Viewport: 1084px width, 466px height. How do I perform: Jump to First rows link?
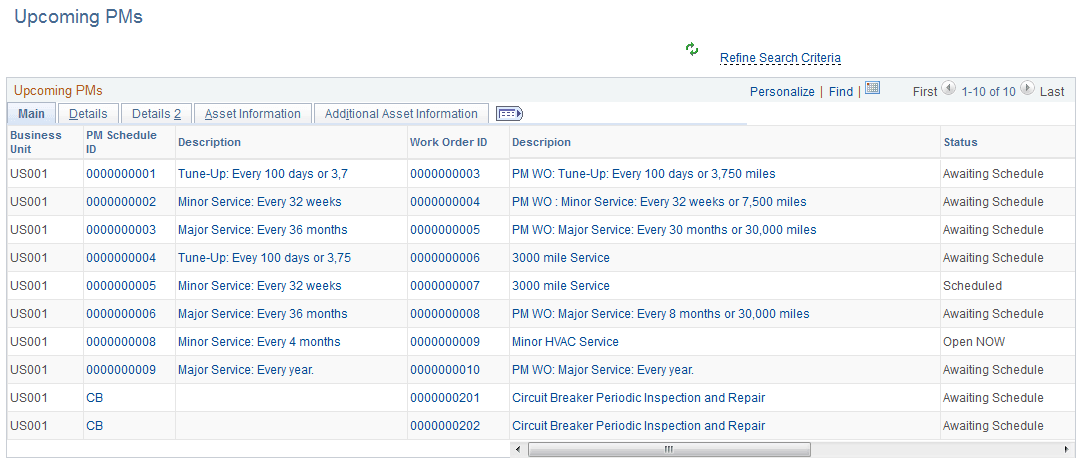click(925, 91)
